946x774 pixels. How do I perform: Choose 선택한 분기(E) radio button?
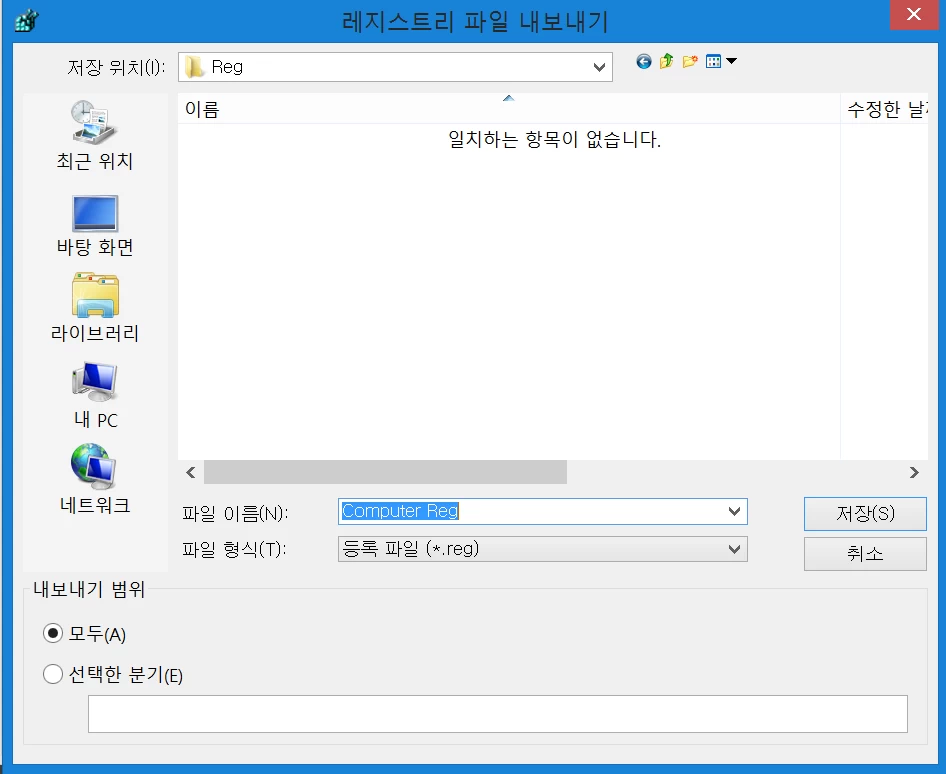53,675
